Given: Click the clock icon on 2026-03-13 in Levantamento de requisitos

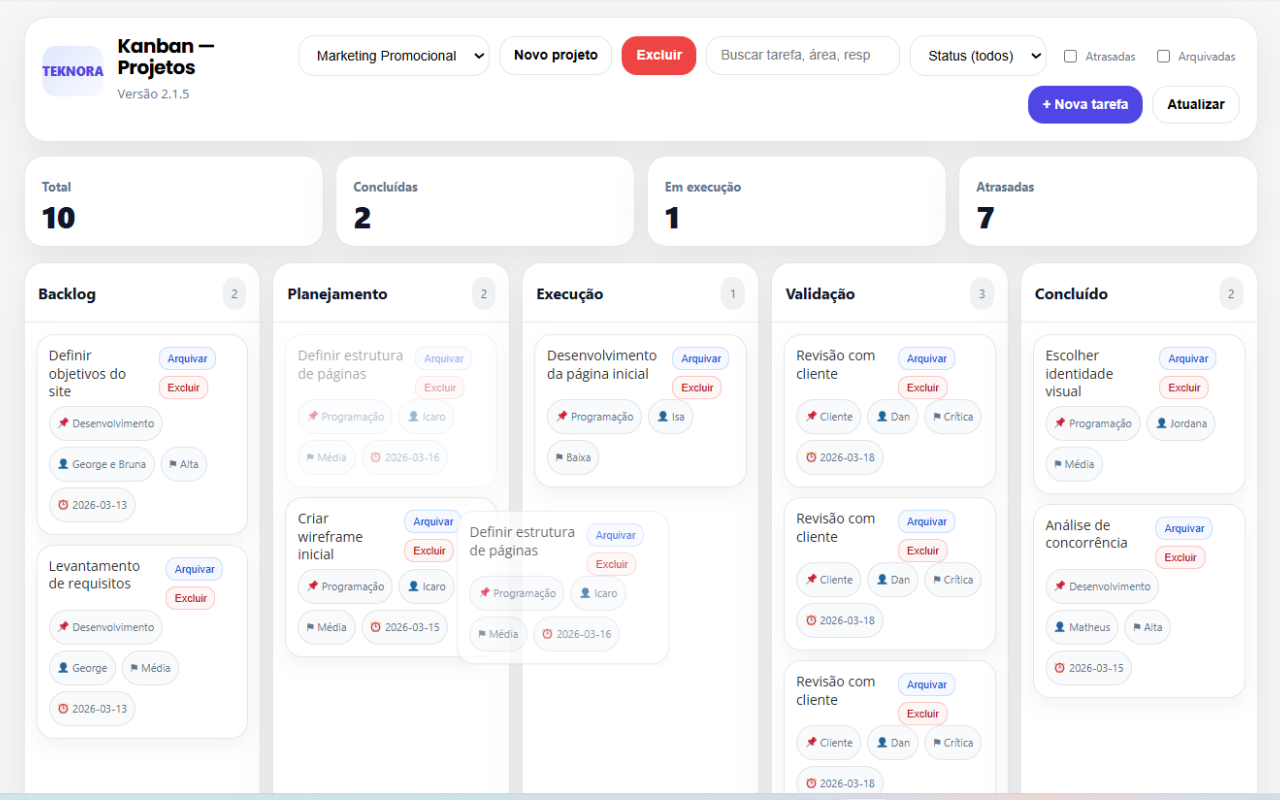Looking at the screenshot, I should (x=64, y=708).
